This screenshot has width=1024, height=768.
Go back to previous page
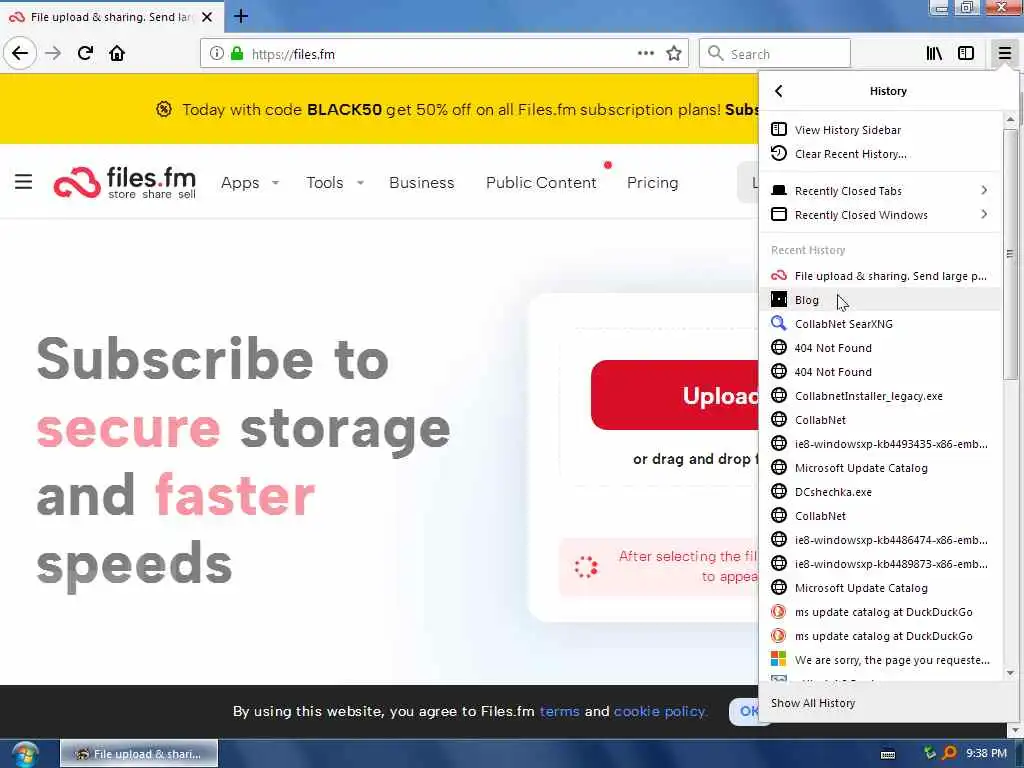tap(20, 53)
